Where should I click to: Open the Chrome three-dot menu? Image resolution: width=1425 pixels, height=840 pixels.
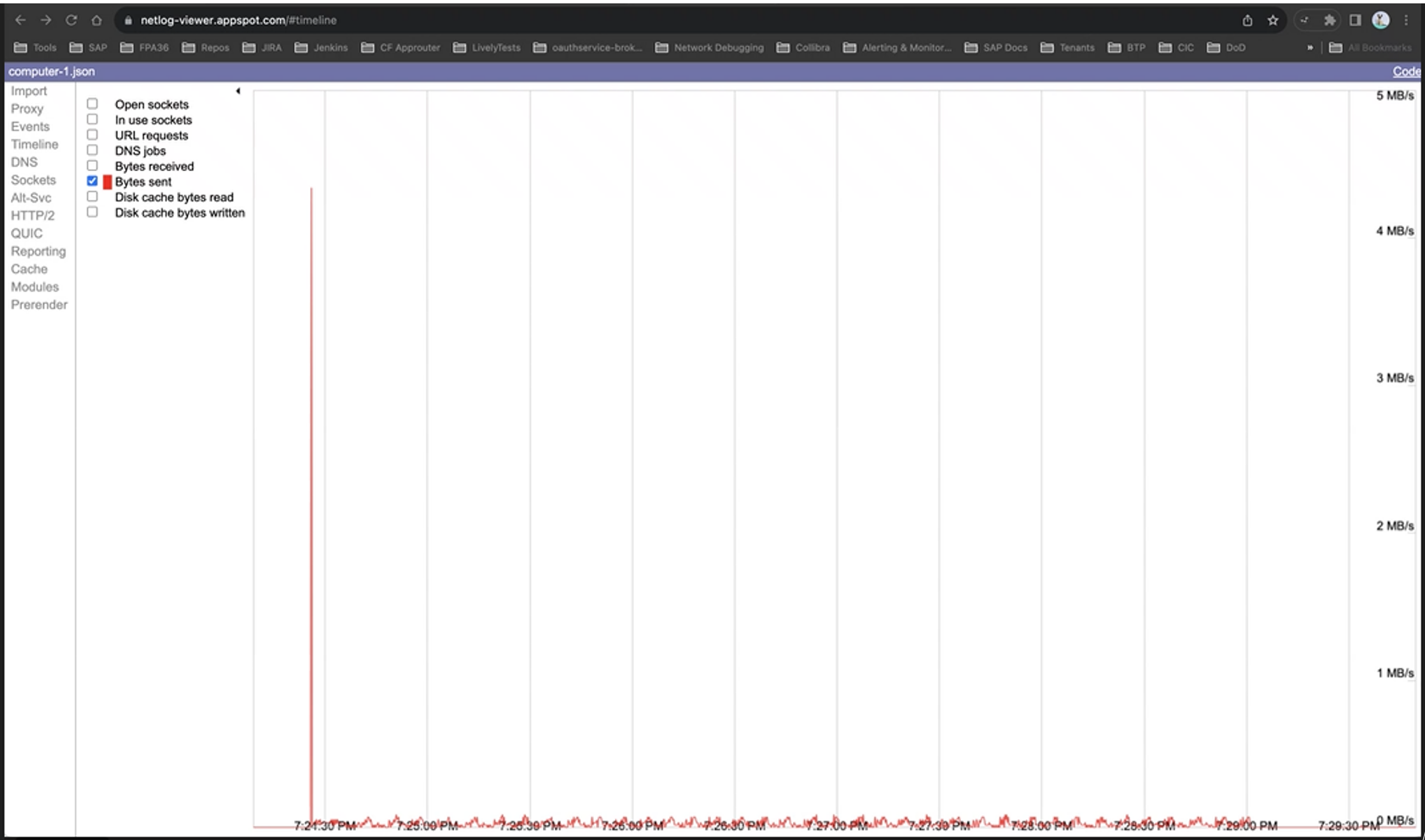pyautogui.click(x=1406, y=20)
